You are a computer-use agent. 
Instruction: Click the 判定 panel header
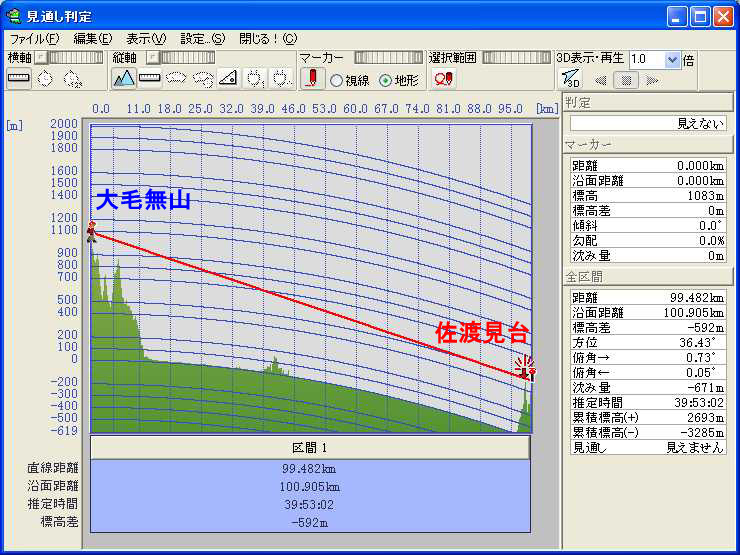pyautogui.click(x=648, y=102)
